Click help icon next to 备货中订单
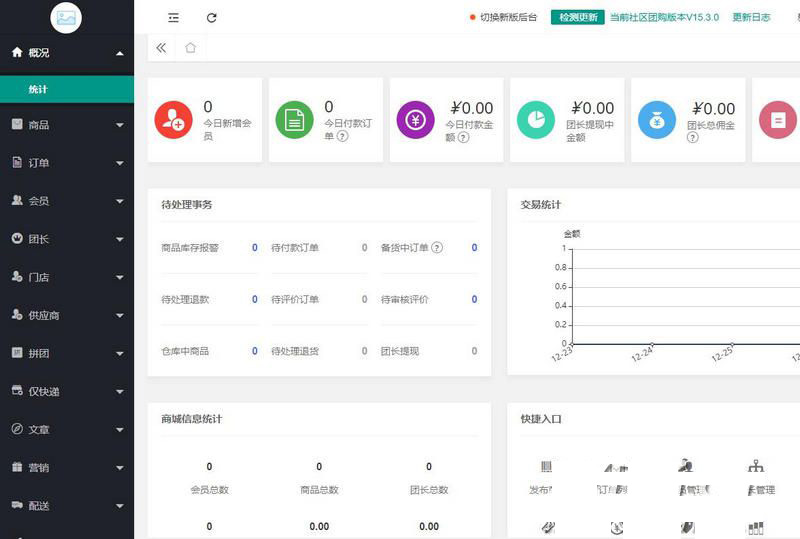Viewport: 800px width, 539px height. [437, 248]
